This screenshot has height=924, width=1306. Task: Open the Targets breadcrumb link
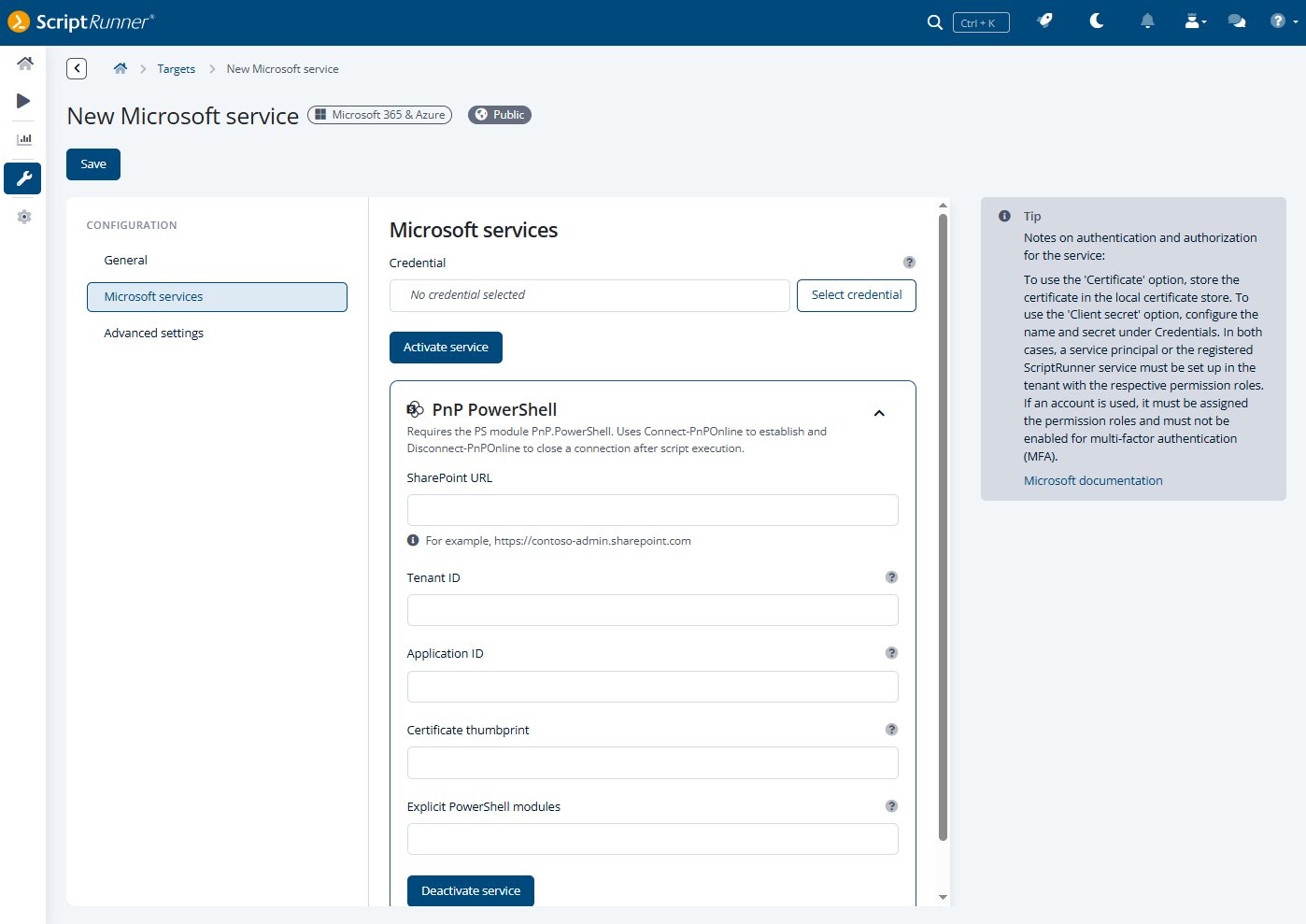coord(176,69)
